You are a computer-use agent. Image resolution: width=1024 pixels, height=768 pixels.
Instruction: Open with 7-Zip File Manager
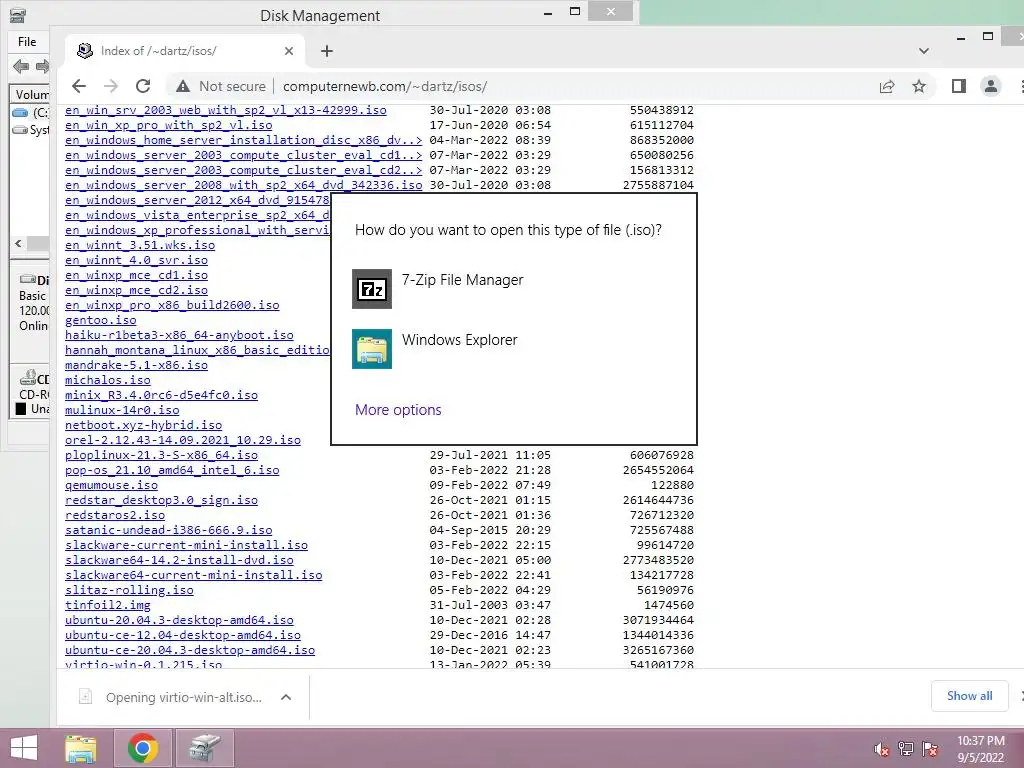point(513,289)
